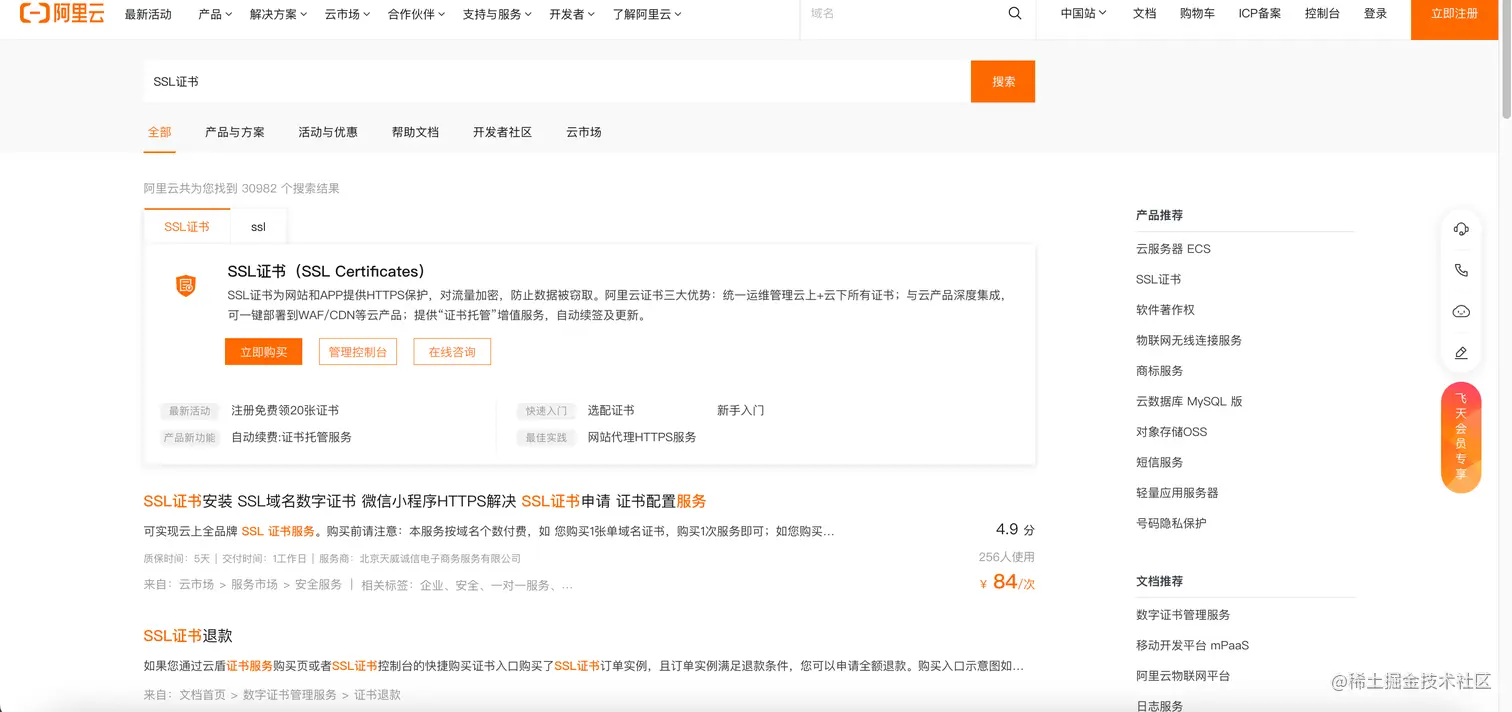Image resolution: width=1512 pixels, height=712 pixels.
Task: Open the 购物车 link
Action: (1197, 14)
